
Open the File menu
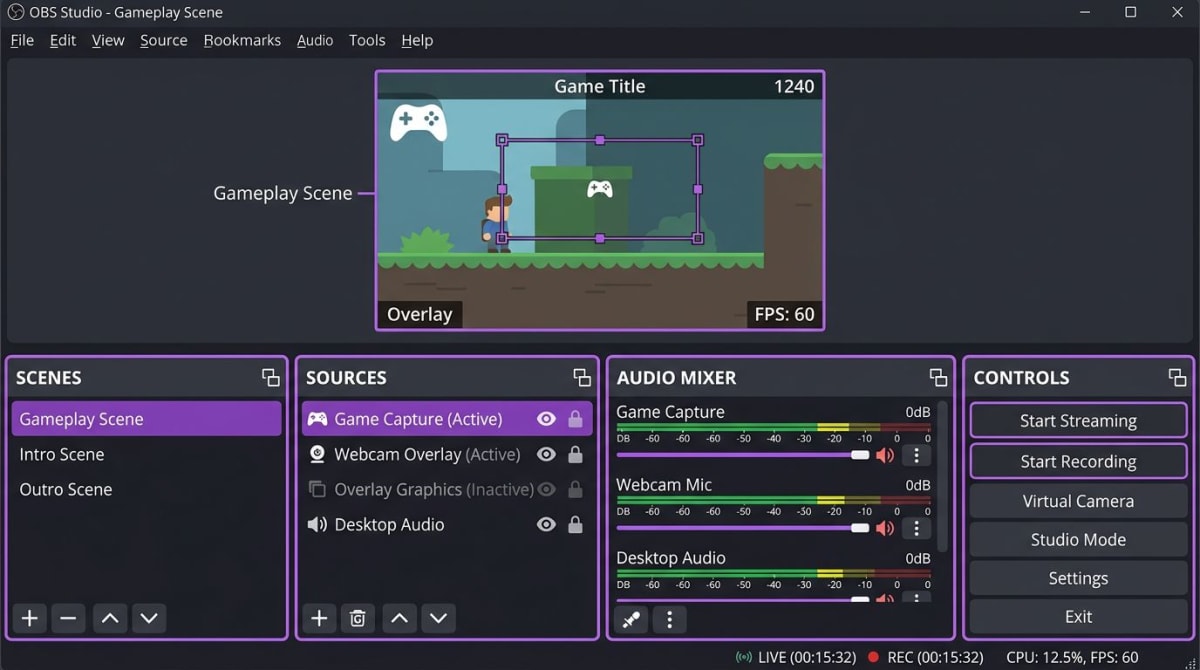22,40
